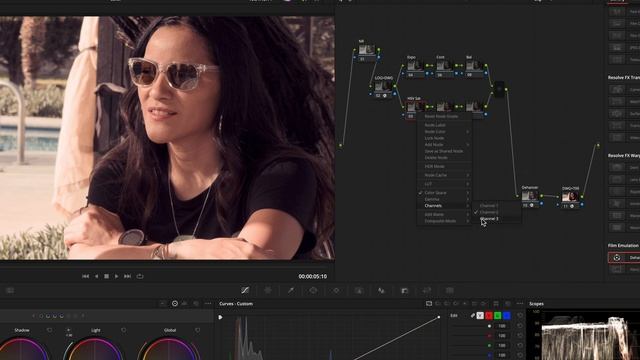This screenshot has width=640, height=360.
Task: Click the curve's top-right control point
Action: (x=439, y=317)
